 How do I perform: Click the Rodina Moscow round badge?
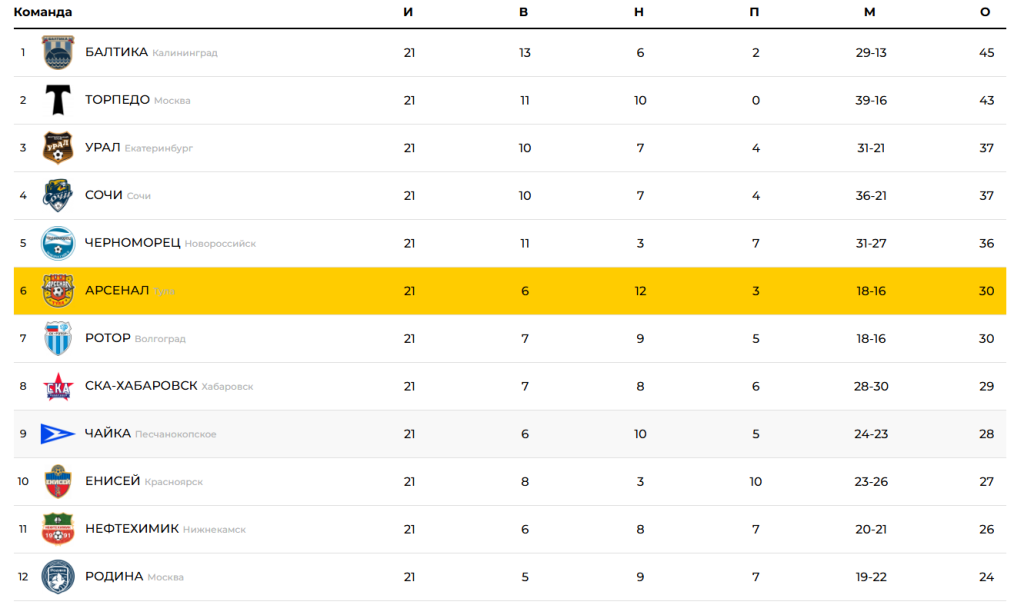pyautogui.click(x=58, y=577)
